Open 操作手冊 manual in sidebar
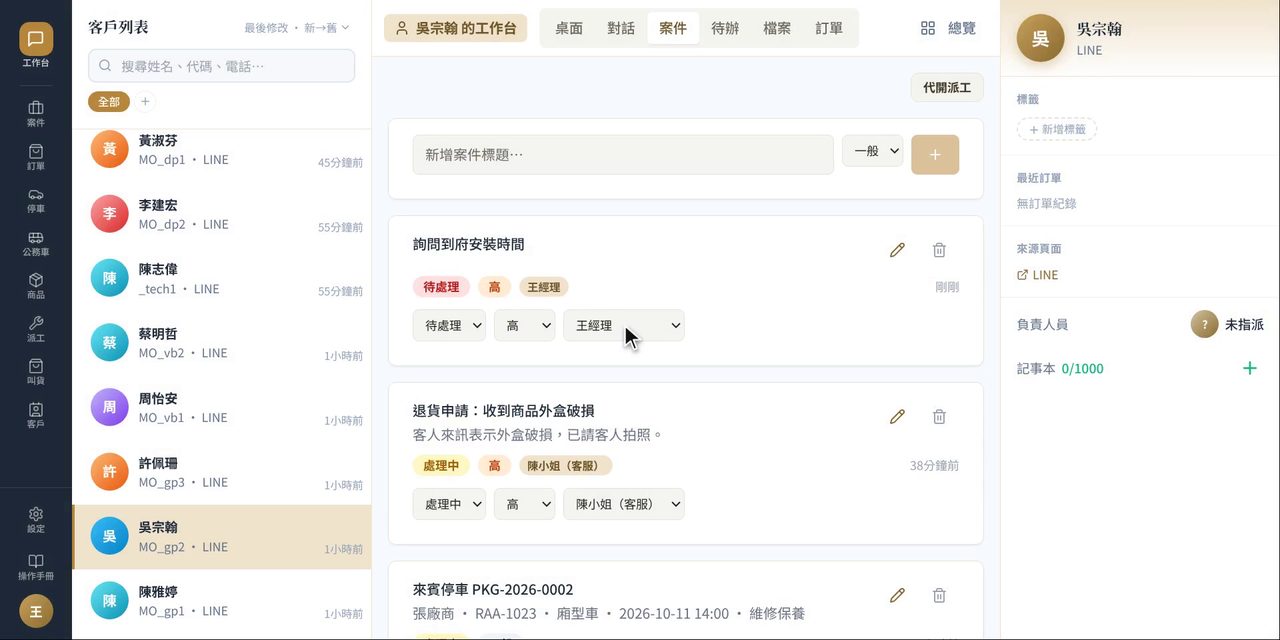Image resolution: width=1280 pixels, height=640 pixels. click(x=36, y=567)
